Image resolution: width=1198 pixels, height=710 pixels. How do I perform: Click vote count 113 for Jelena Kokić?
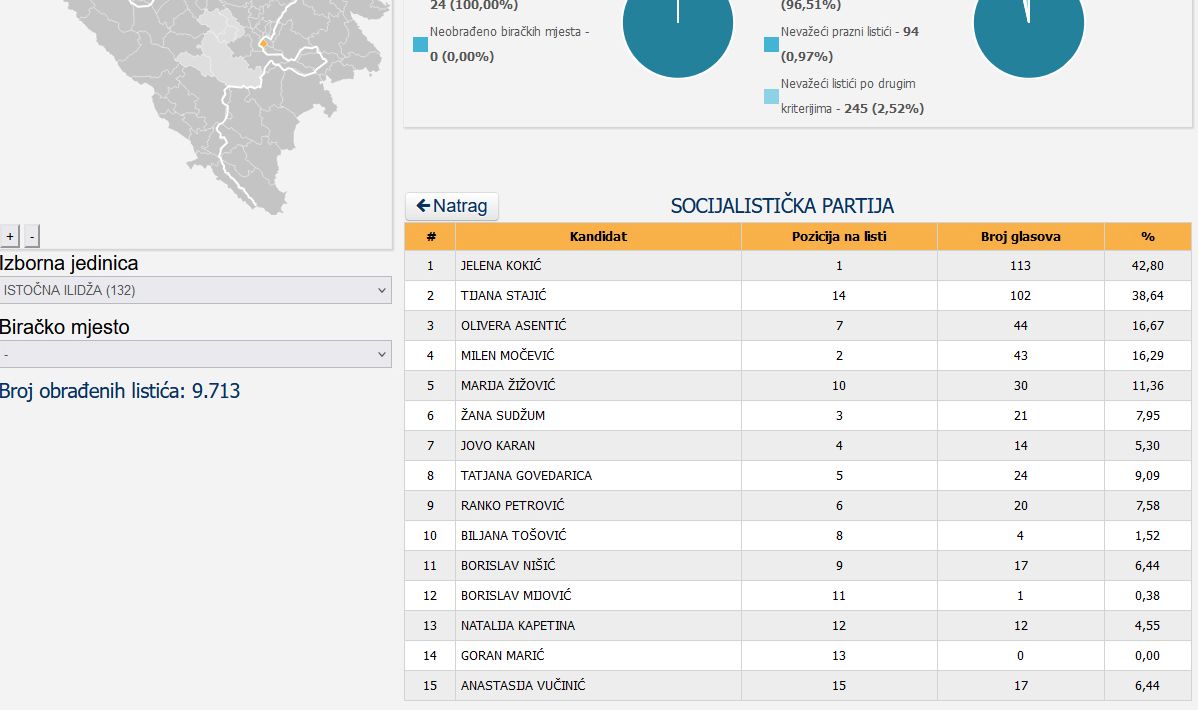point(1021,266)
